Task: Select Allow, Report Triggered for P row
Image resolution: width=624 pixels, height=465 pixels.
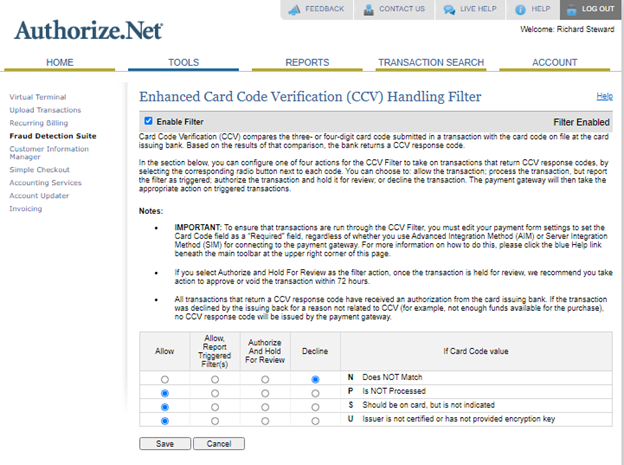Action: point(215,393)
